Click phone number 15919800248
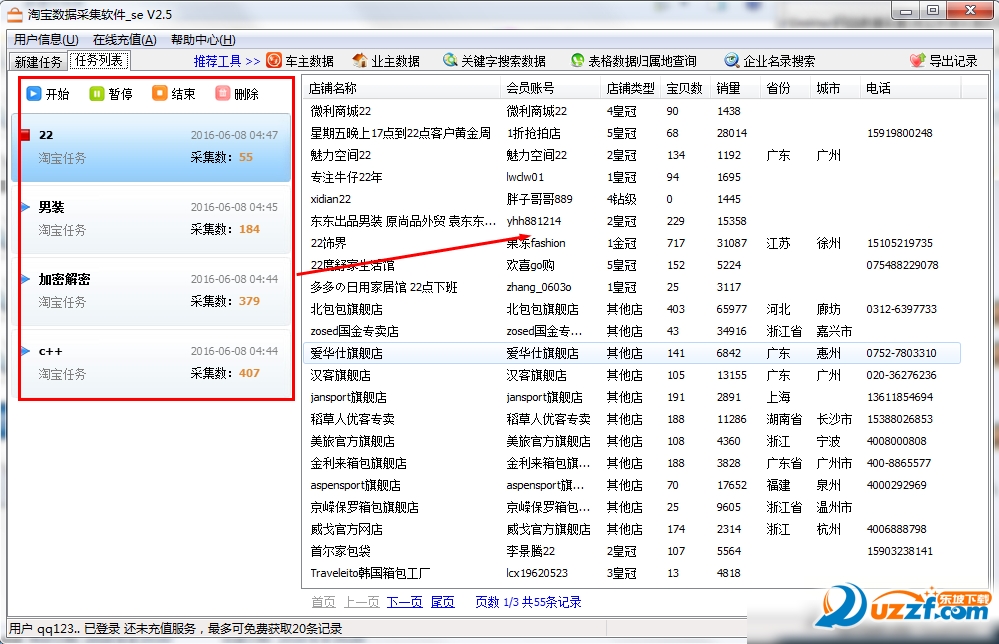 (900, 133)
